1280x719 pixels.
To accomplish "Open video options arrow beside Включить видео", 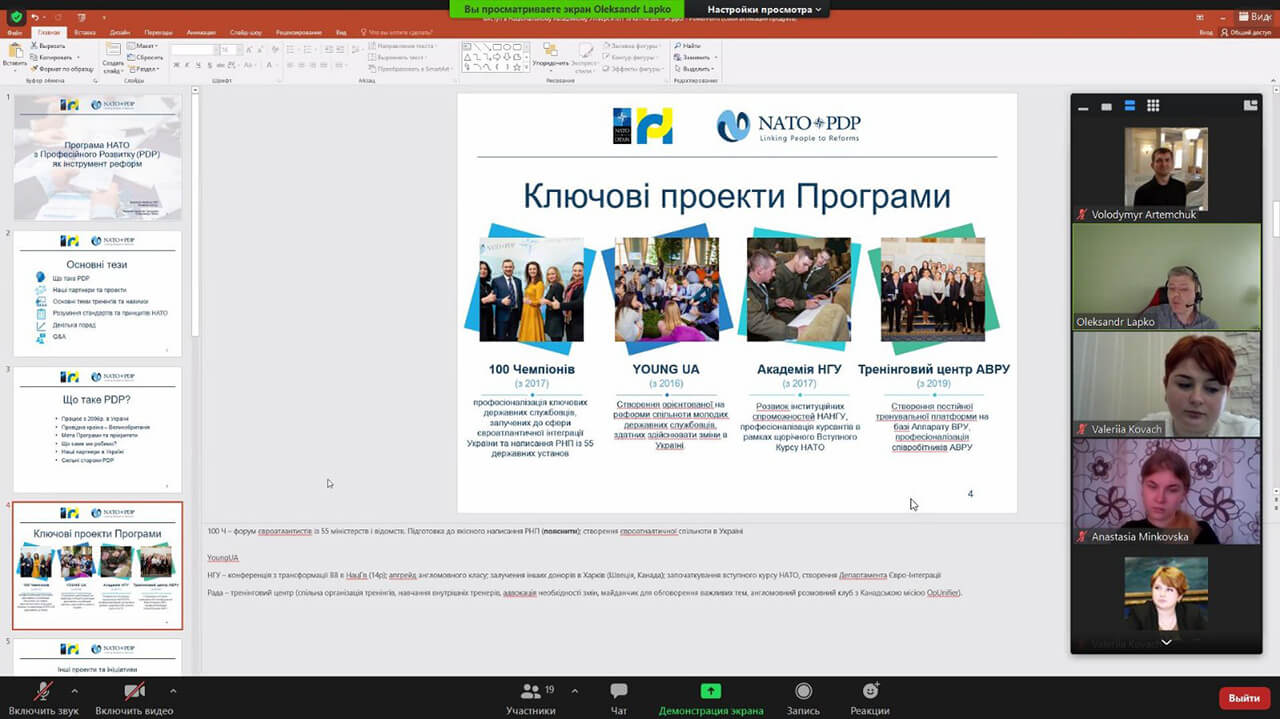I will click(173, 691).
